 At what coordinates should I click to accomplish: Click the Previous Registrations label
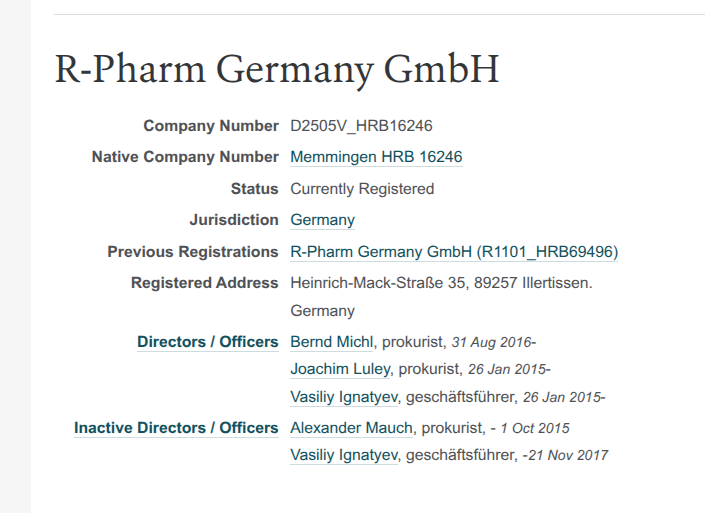click(192, 252)
